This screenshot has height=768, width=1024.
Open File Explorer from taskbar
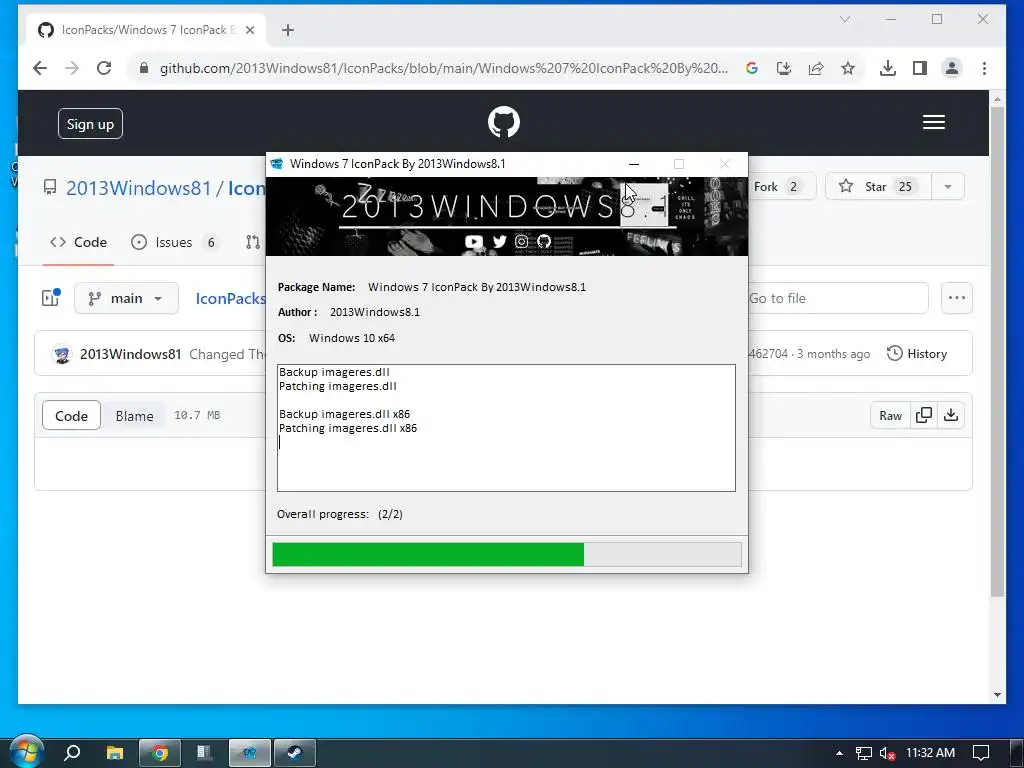[x=115, y=753]
